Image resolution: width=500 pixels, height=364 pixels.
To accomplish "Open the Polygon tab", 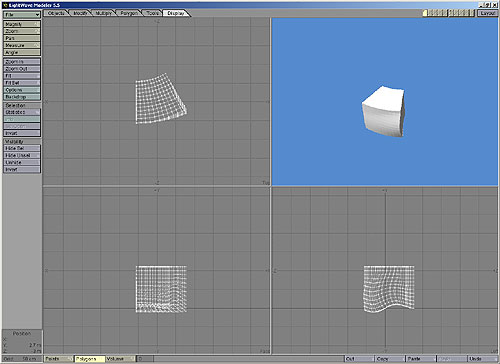I will click(129, 13).
